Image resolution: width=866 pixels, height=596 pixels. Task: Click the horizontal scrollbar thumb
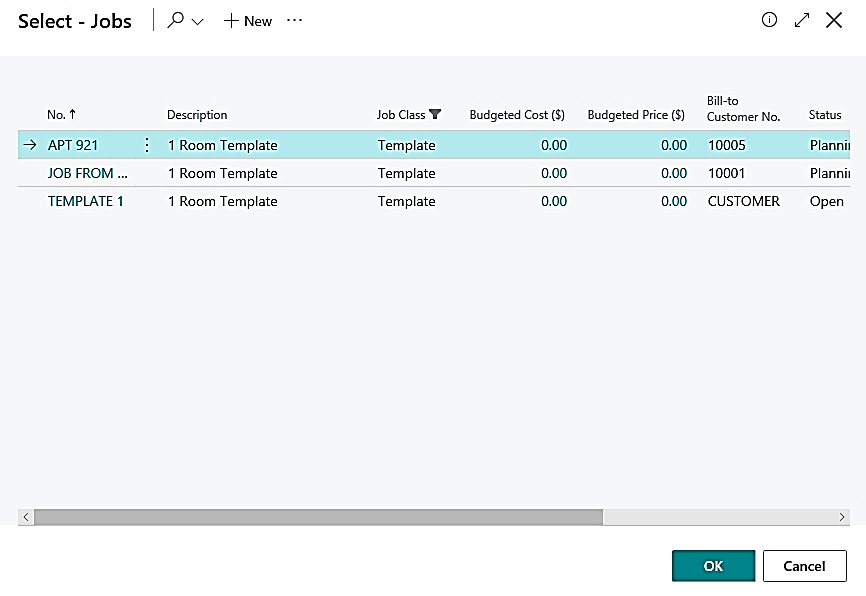pyautogui.click(x=318, y=517)
